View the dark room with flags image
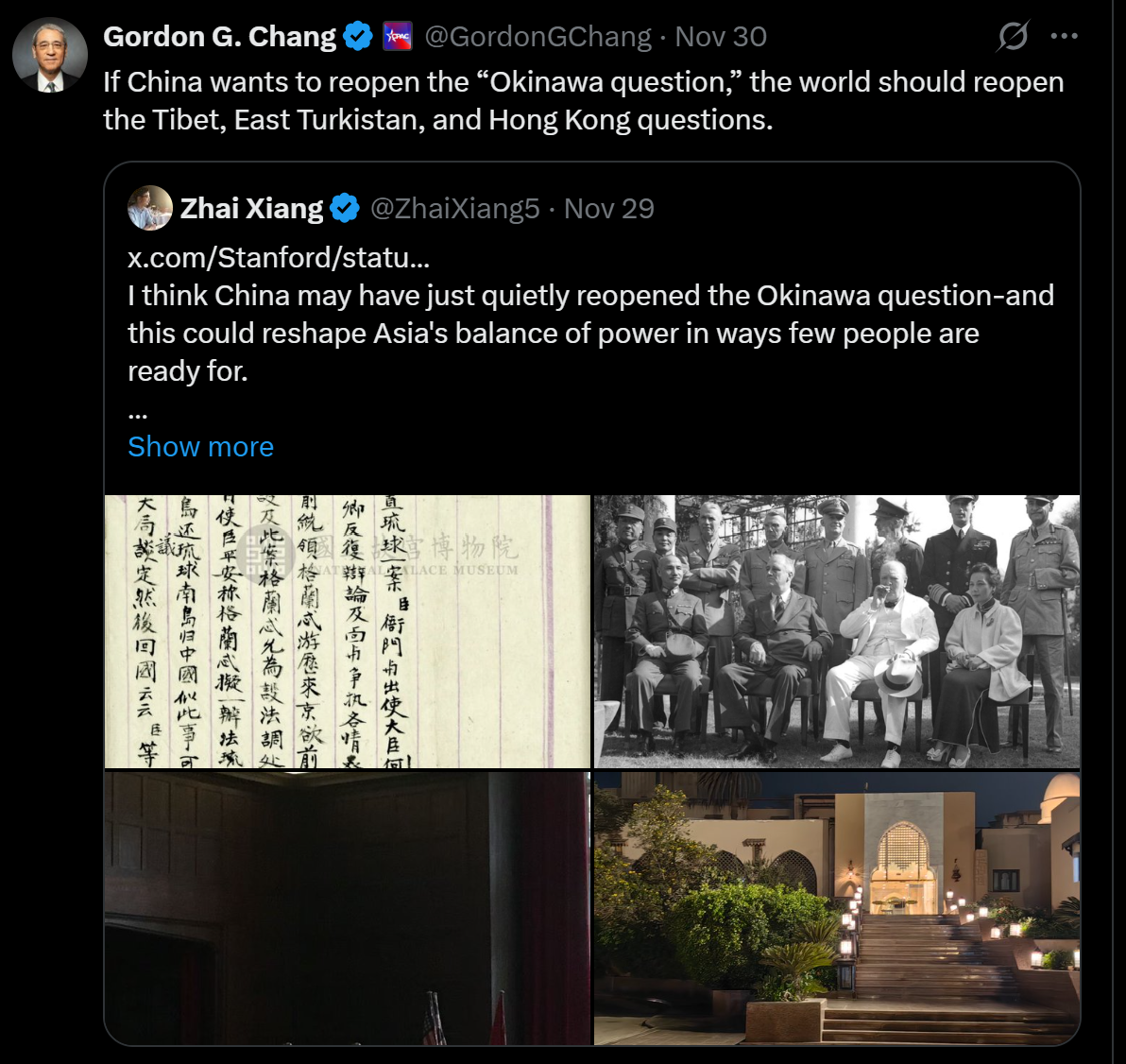This screenshot has height=1064, width=1126. pos(348,908)
